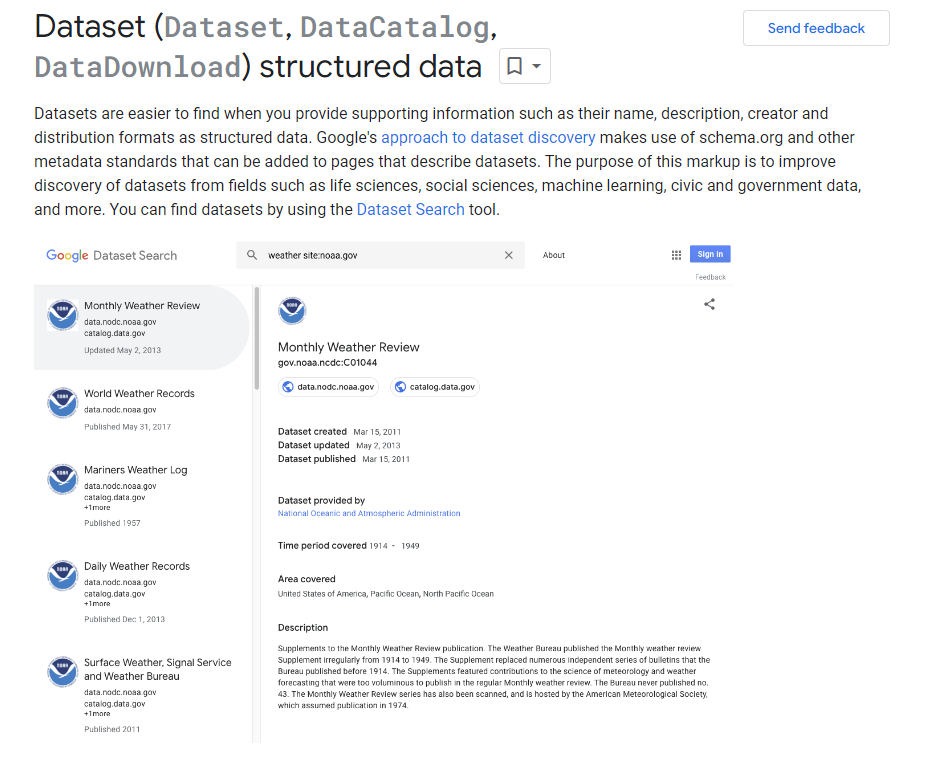This screenshot has width=925, height=758.
Task: Open National Oceanic and Atmospheric Administration link
Action: (x=369, y=513)
